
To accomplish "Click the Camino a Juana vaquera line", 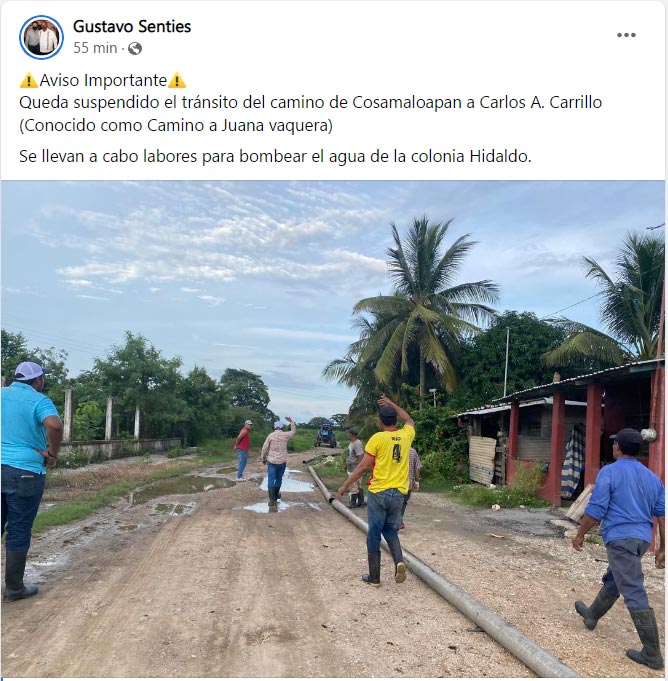I will (x=176, y=126).
